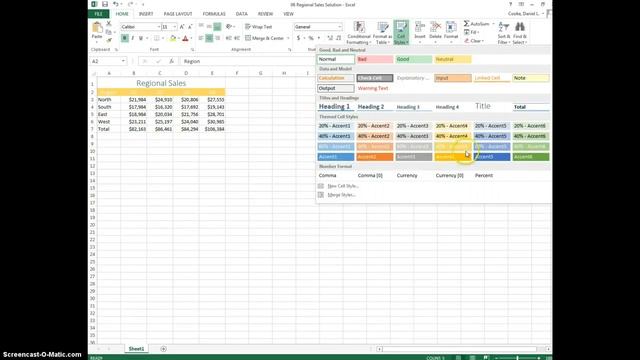Viewport: 640px width, 360px height.
Task: Apply the green Good cell style swatch
Action: [x=413, y=59]
